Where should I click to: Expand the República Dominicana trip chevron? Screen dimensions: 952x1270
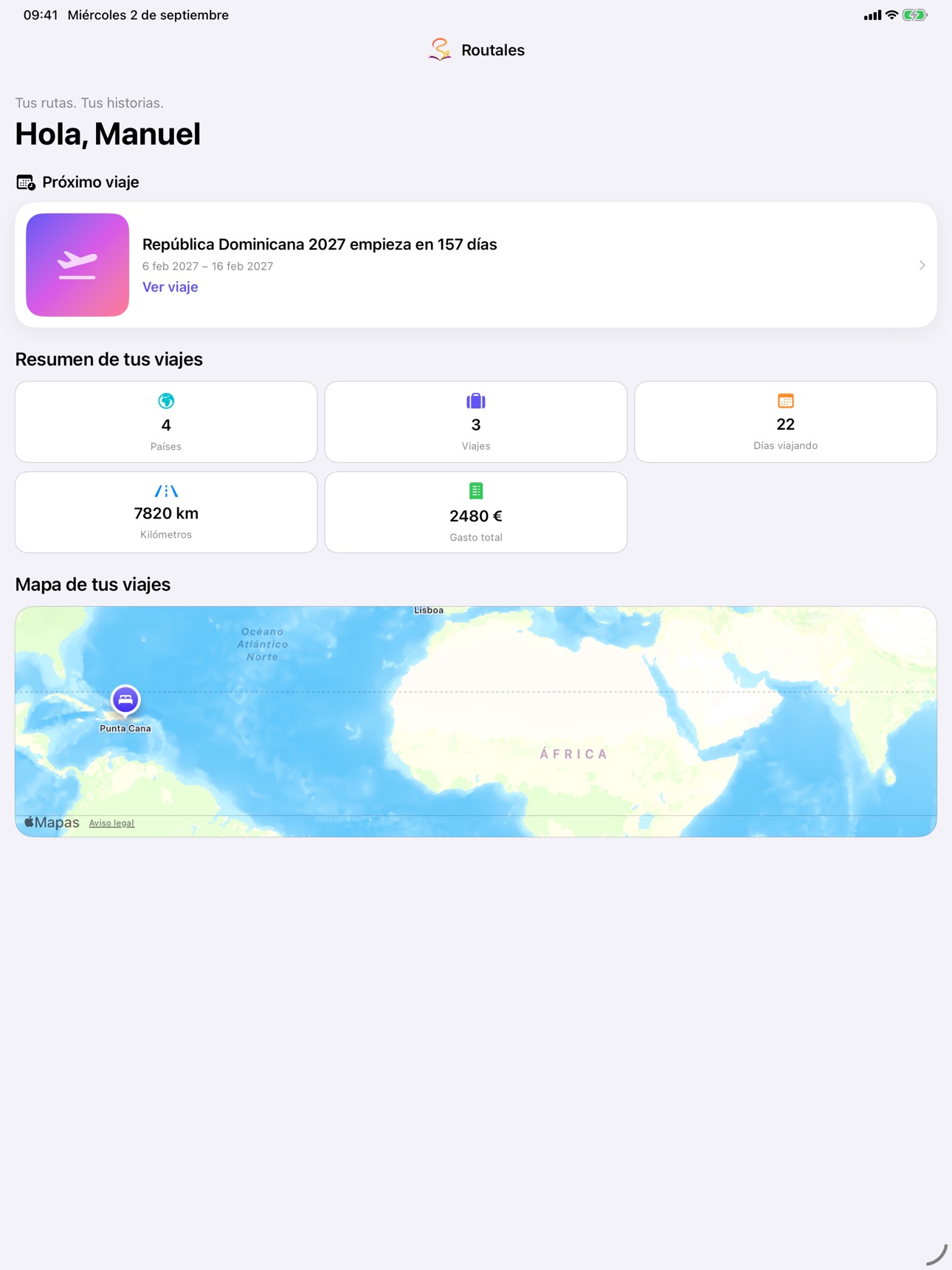[922, 265]
